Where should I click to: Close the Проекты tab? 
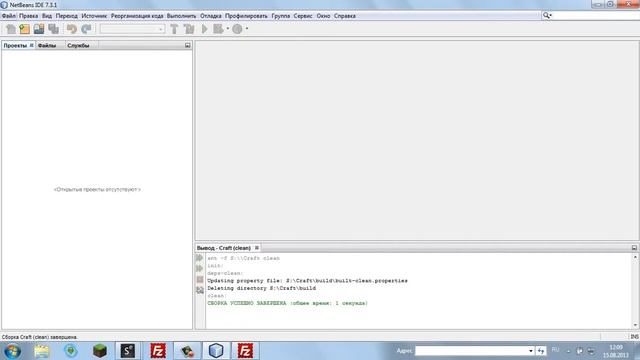[31, 45]
